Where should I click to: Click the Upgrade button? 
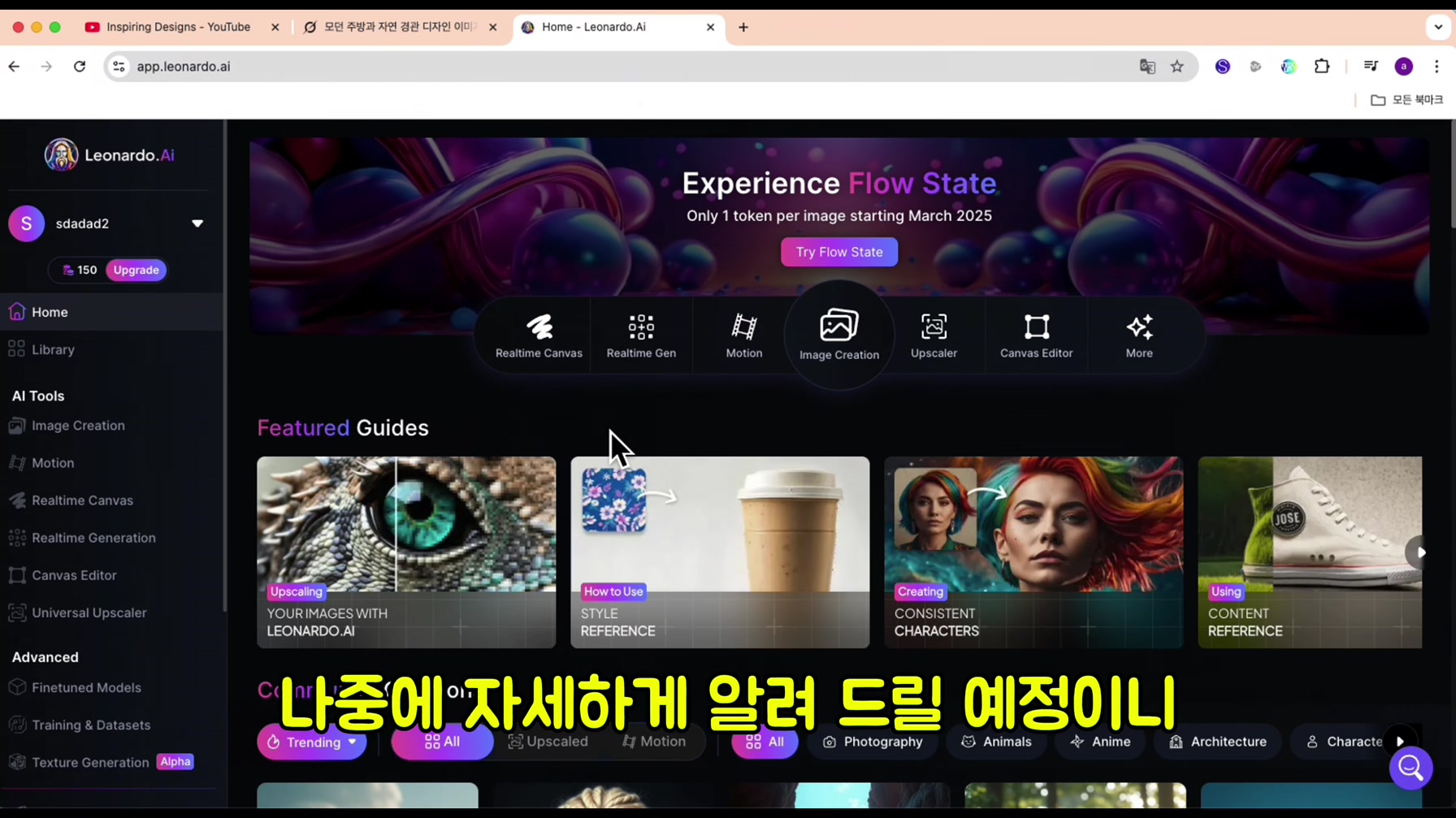coord(136,270)
